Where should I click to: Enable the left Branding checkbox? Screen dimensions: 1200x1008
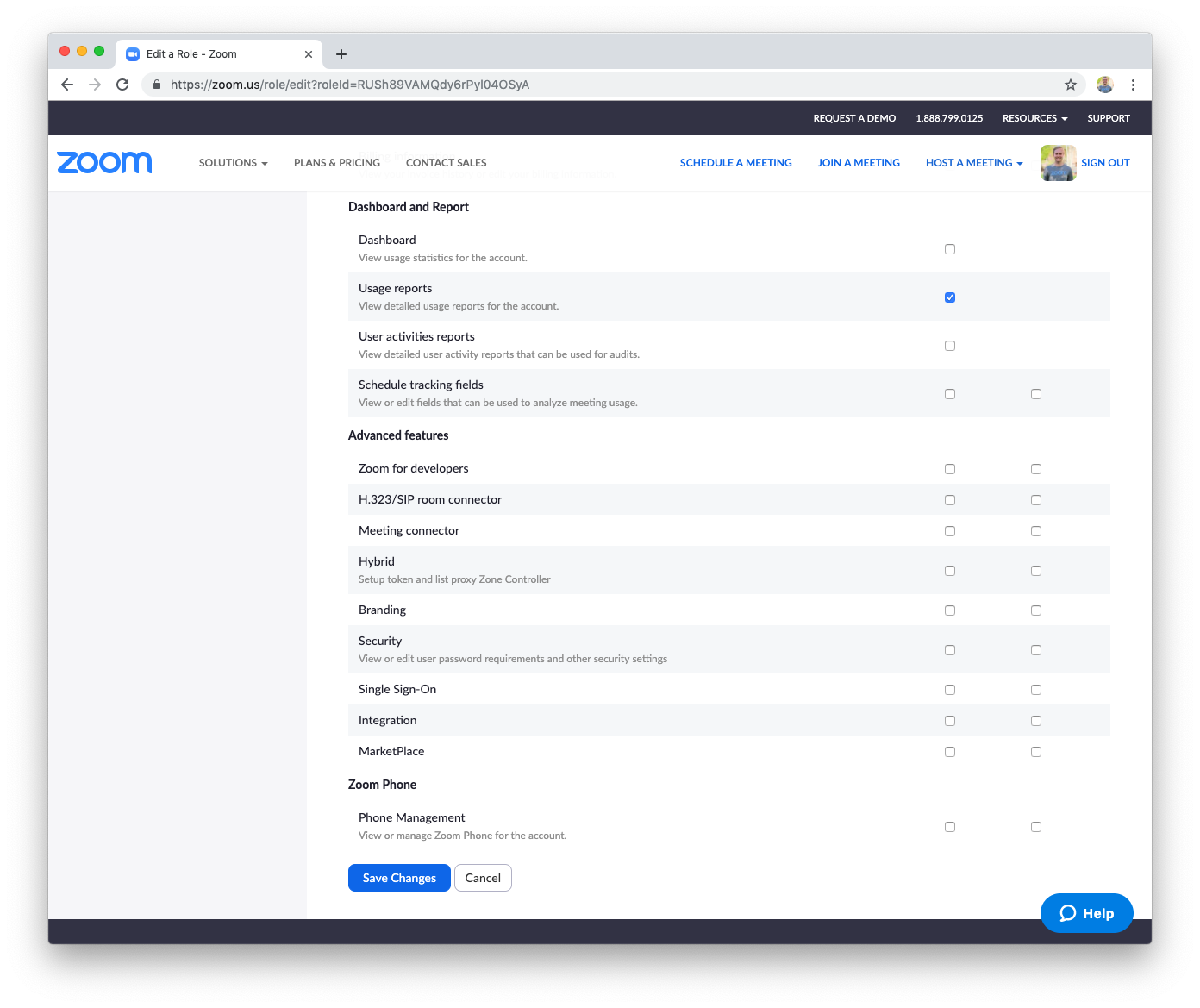(x=950, y=610)
